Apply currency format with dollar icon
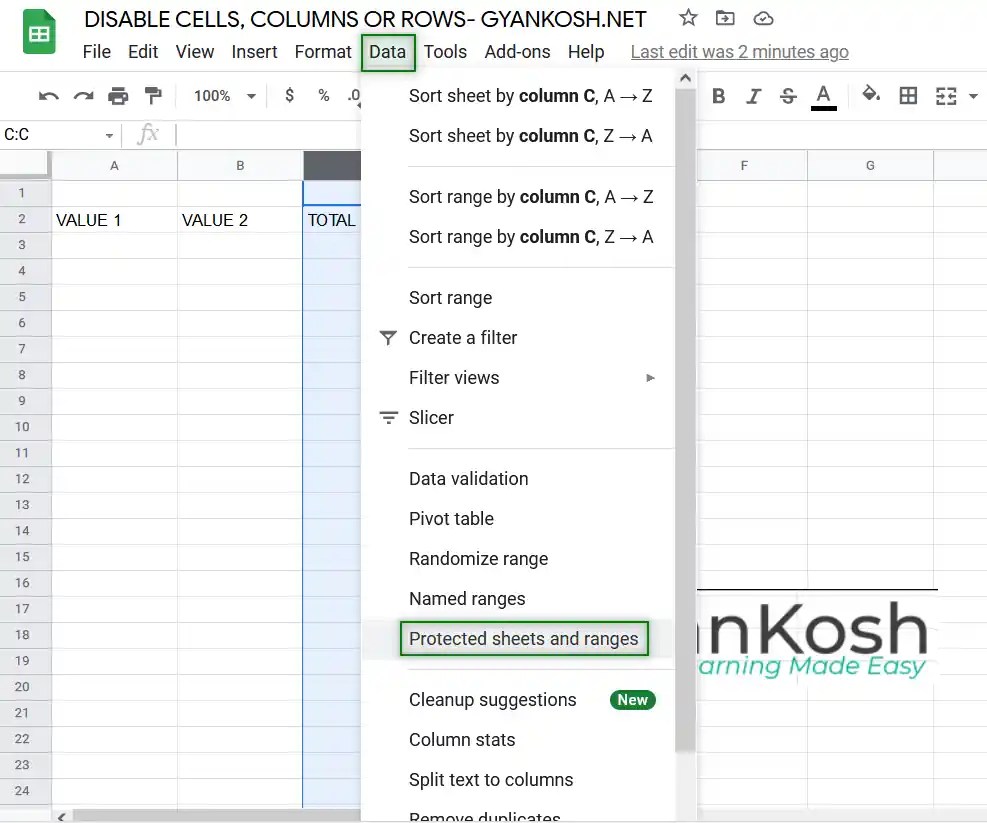Viewport: 987px width, 823px height. pyautogui.click(x=288, y=95)
